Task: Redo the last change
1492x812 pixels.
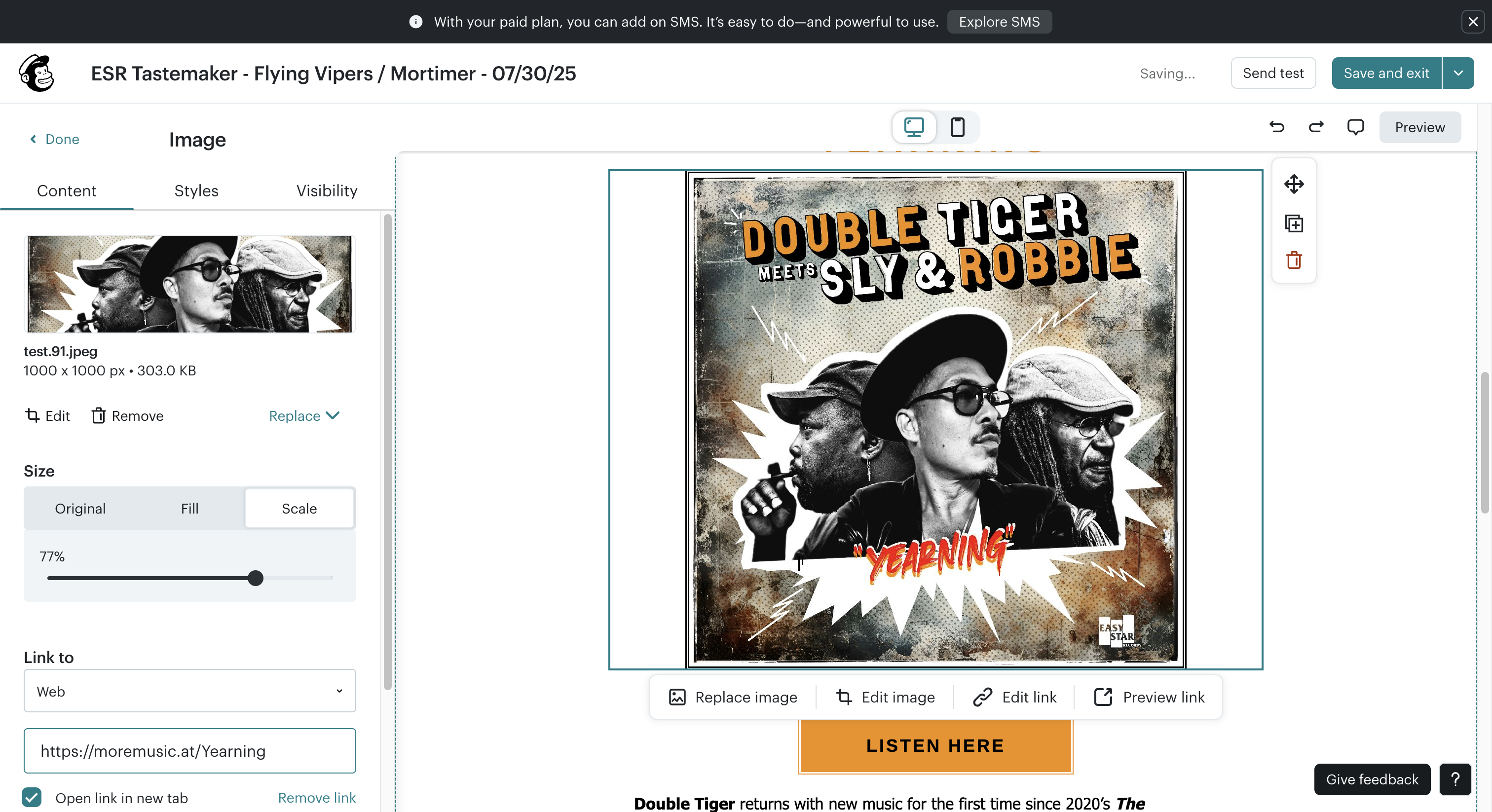Action: point(1316,127)
